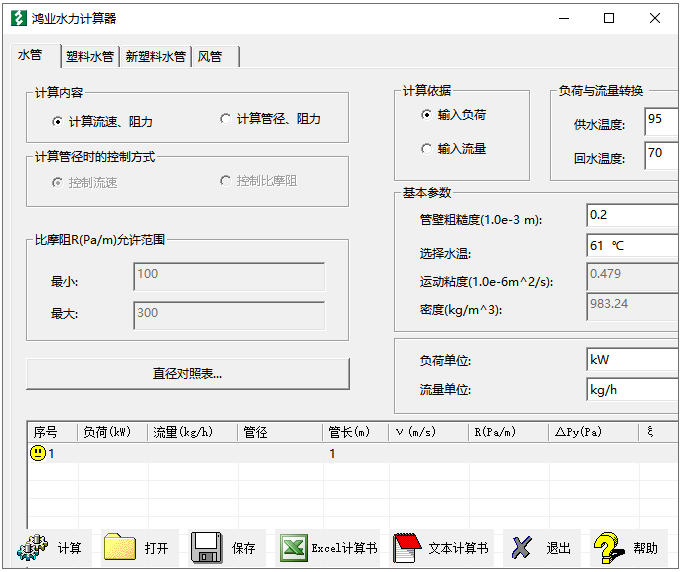
Task: Click the 管壁粗糙度 input field
Action: pos(632,215)
